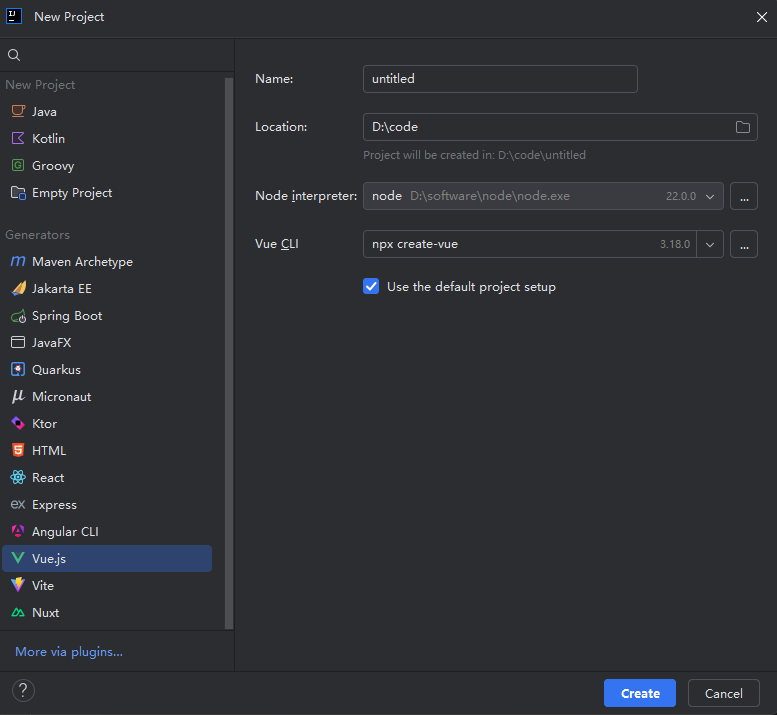Browse for location with folder icon
The width and height of the screenshot is (777, 715).
pyautogui.click(x=742, y=127)
